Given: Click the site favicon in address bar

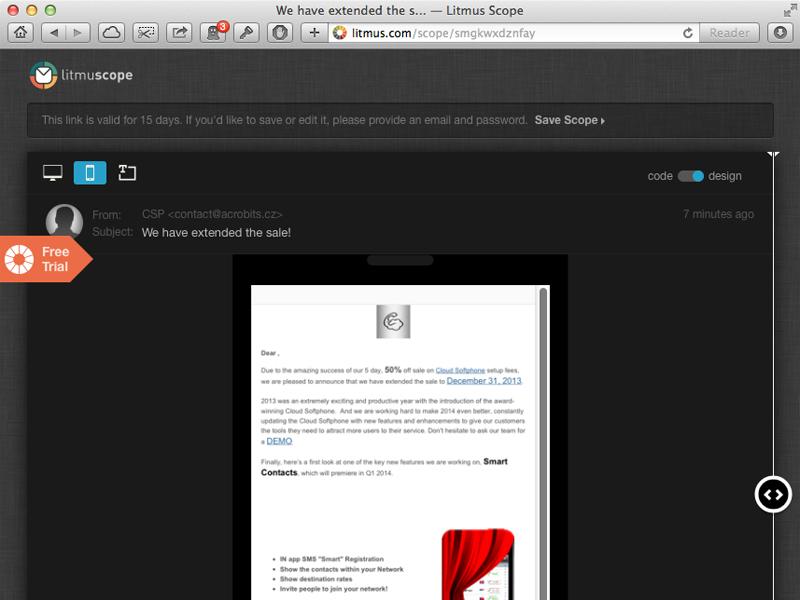Looking at the screenshot, I should (x=339, y=33).
